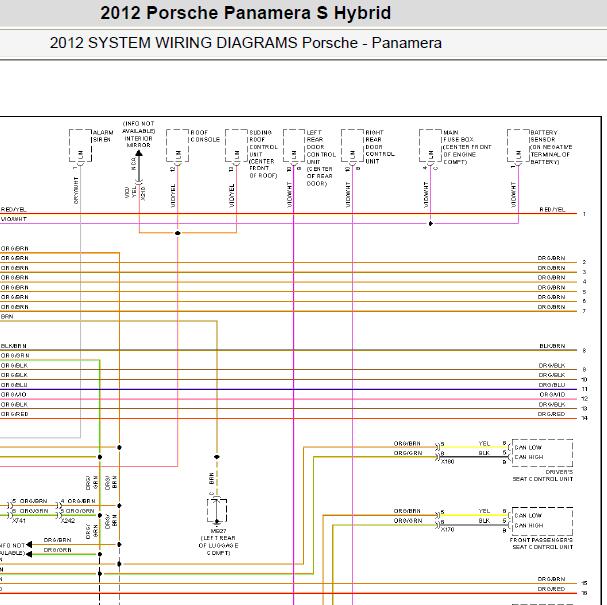Click the X170 connector label
Screen dimensions: 607x605
(x=447, y=530)
